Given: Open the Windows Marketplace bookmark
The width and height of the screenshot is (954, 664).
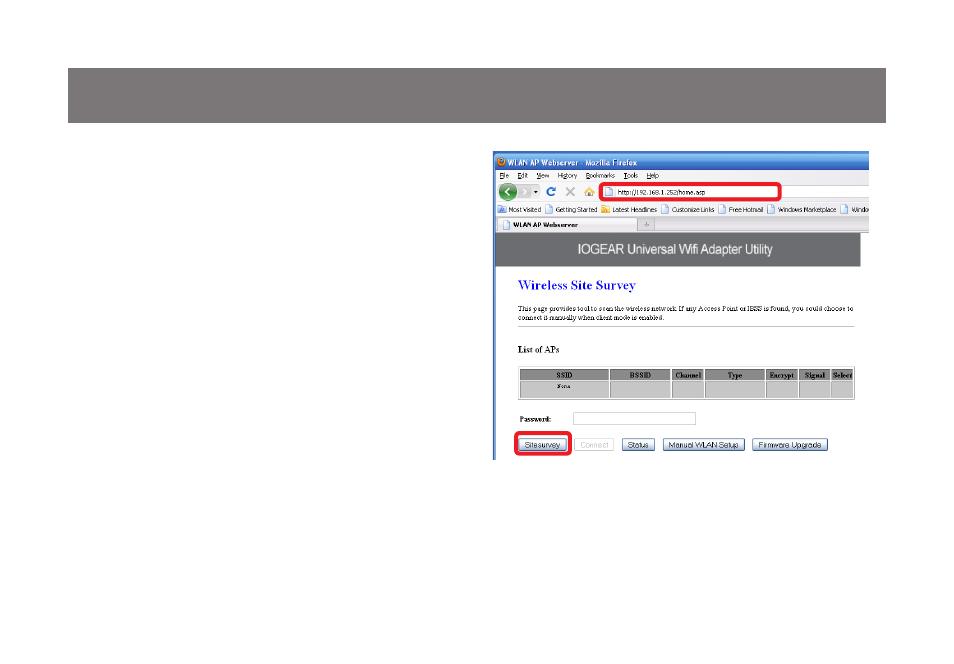Looking at the screenshot, I should click(x=802, y=209).
